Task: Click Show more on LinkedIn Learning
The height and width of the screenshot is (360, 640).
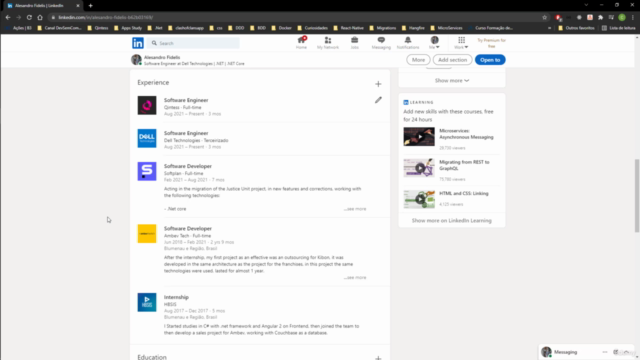Action: pos(451,220)
